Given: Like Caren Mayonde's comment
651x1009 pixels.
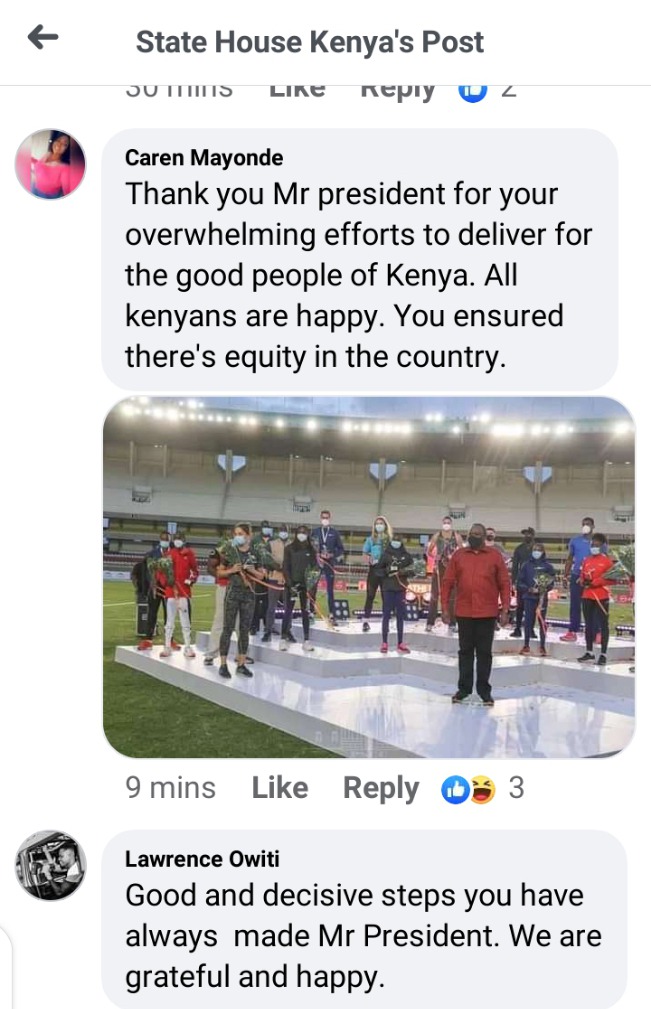Looking at the screenshot, I should pyautogui.click(x=280, y=788).
